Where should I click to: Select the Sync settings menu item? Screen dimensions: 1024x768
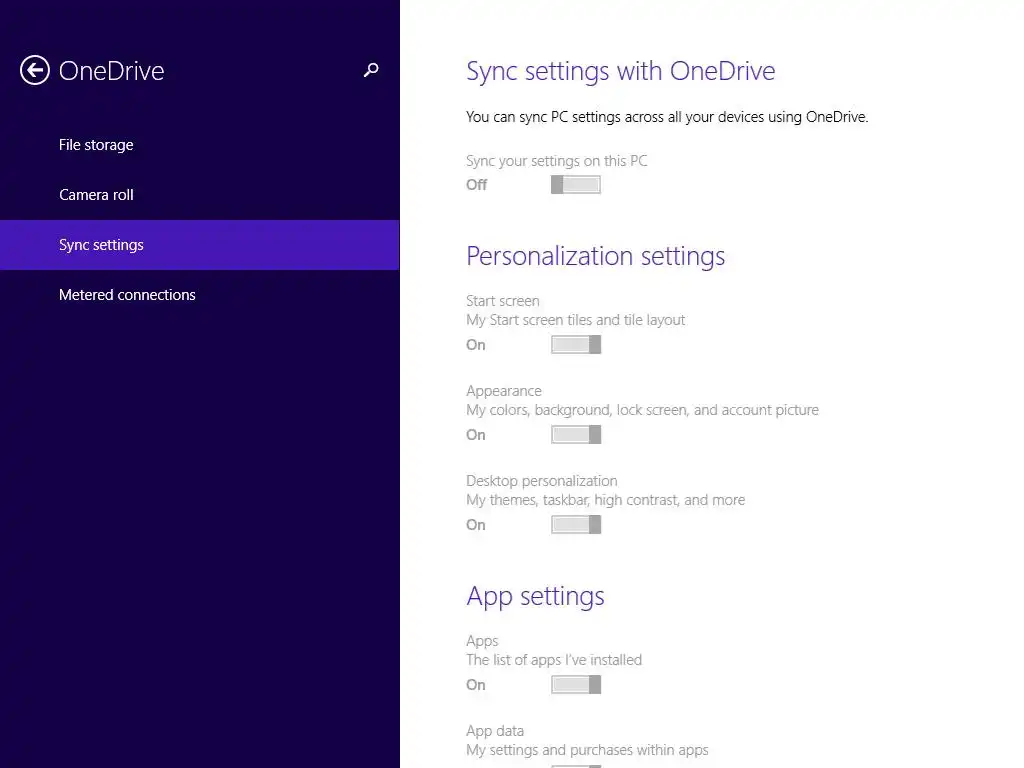[x=200, y=245]
